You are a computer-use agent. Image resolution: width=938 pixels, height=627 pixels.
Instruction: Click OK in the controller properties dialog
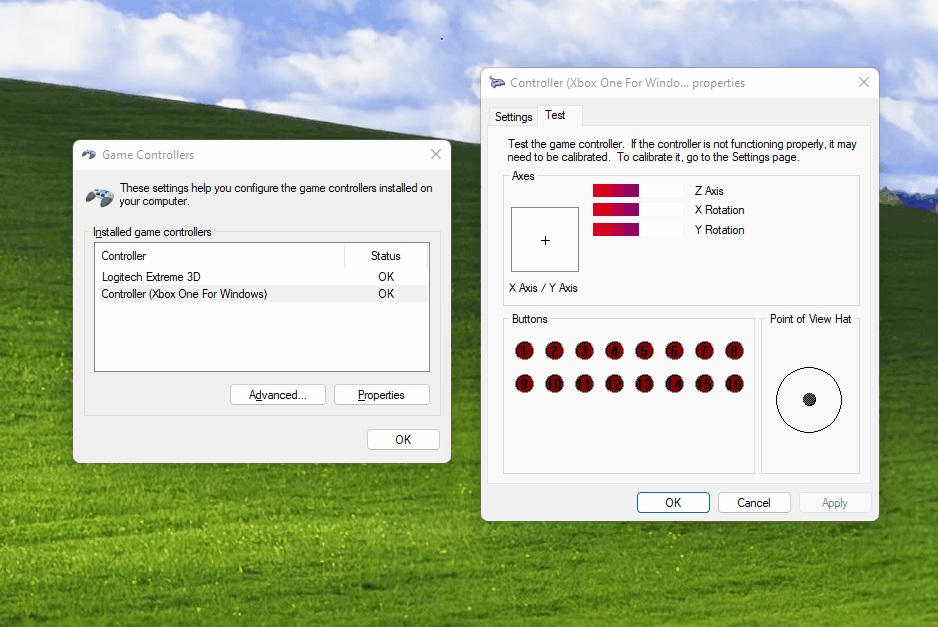pos(673,503)
